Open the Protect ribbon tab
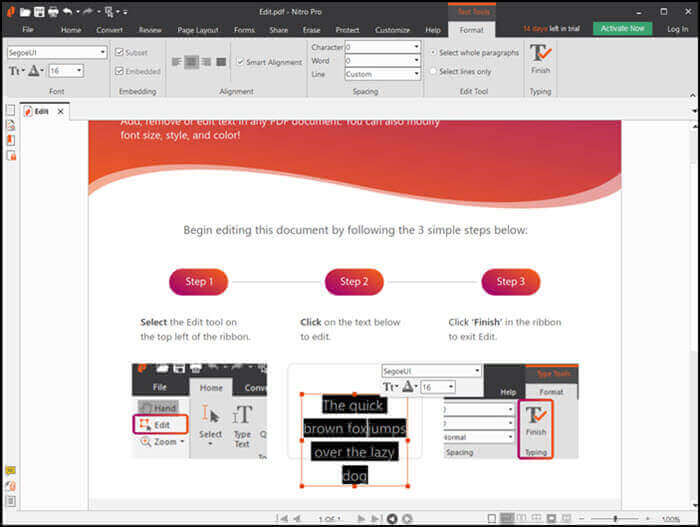The height and width of the screenshot is (527, 700). [x=347, y=30]
